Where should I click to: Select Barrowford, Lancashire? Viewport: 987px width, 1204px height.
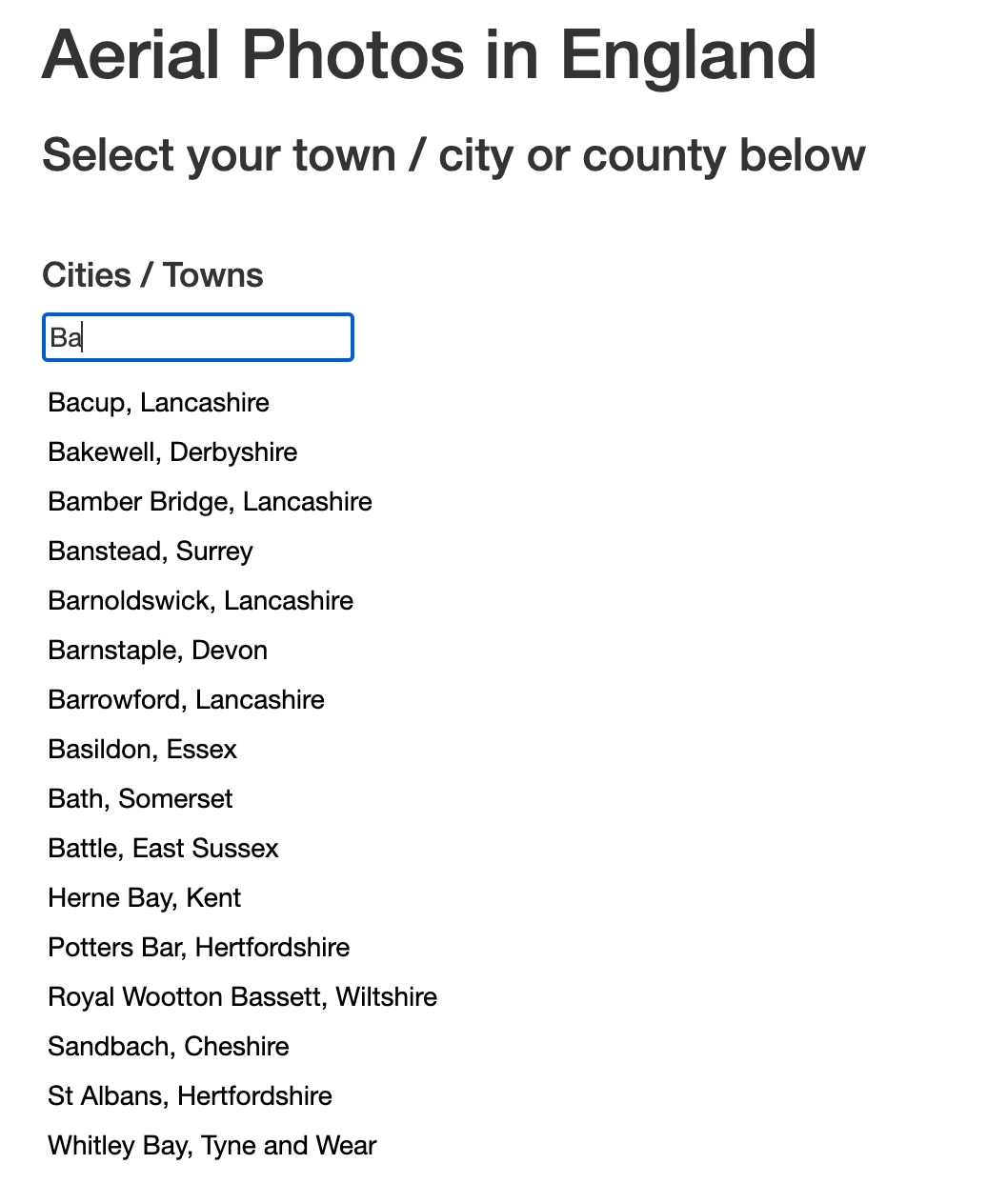186,700
